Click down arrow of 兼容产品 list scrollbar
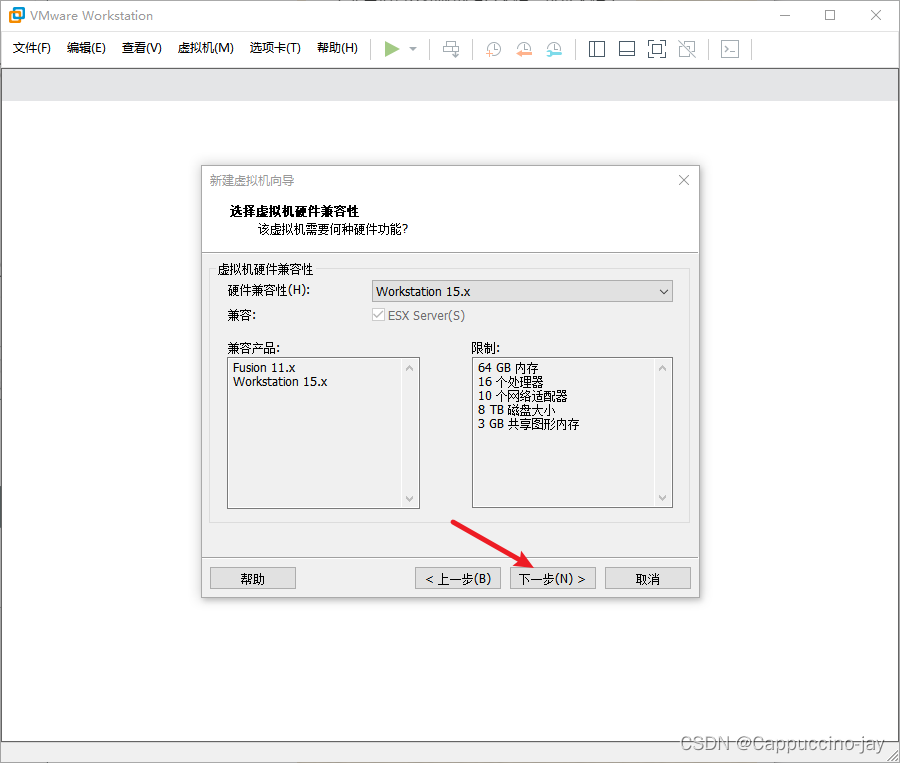The width and height of the screenshot is (900, 763). 409,498
